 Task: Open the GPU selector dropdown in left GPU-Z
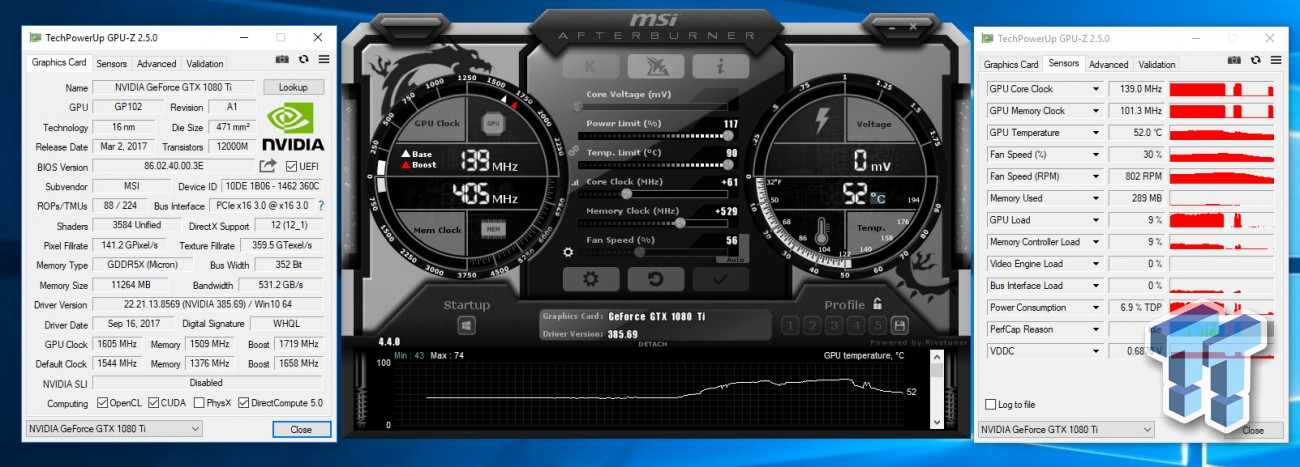(112, 429)
